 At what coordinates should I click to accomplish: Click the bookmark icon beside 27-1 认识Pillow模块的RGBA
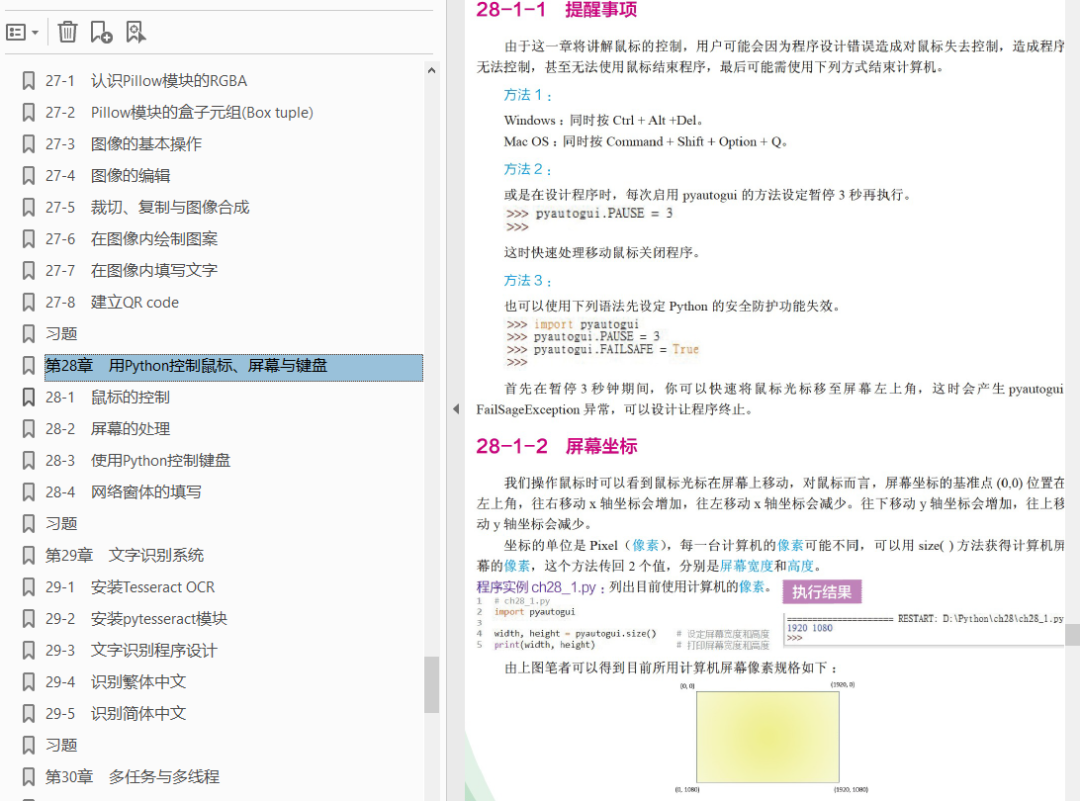tap(28, 81)
